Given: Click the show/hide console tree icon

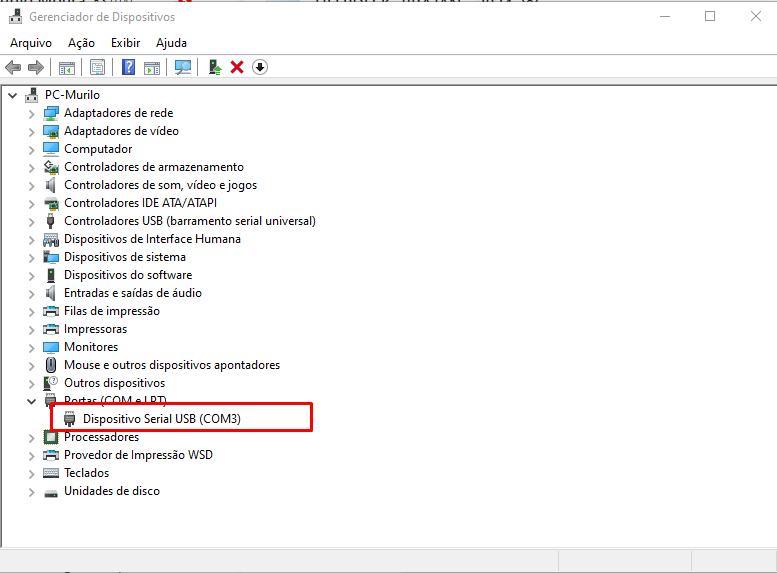Looking at the screenshot, I should point(67,67).
